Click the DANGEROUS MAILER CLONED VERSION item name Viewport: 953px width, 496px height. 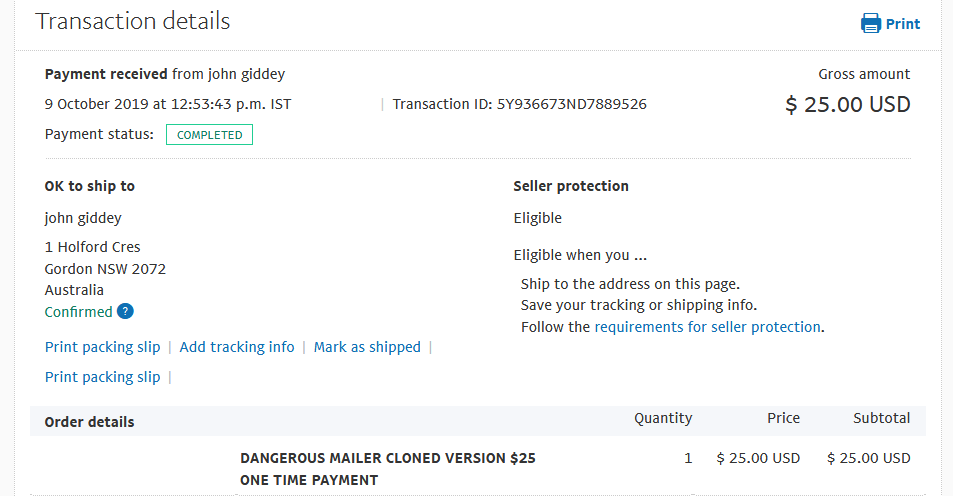coord(388,458)
